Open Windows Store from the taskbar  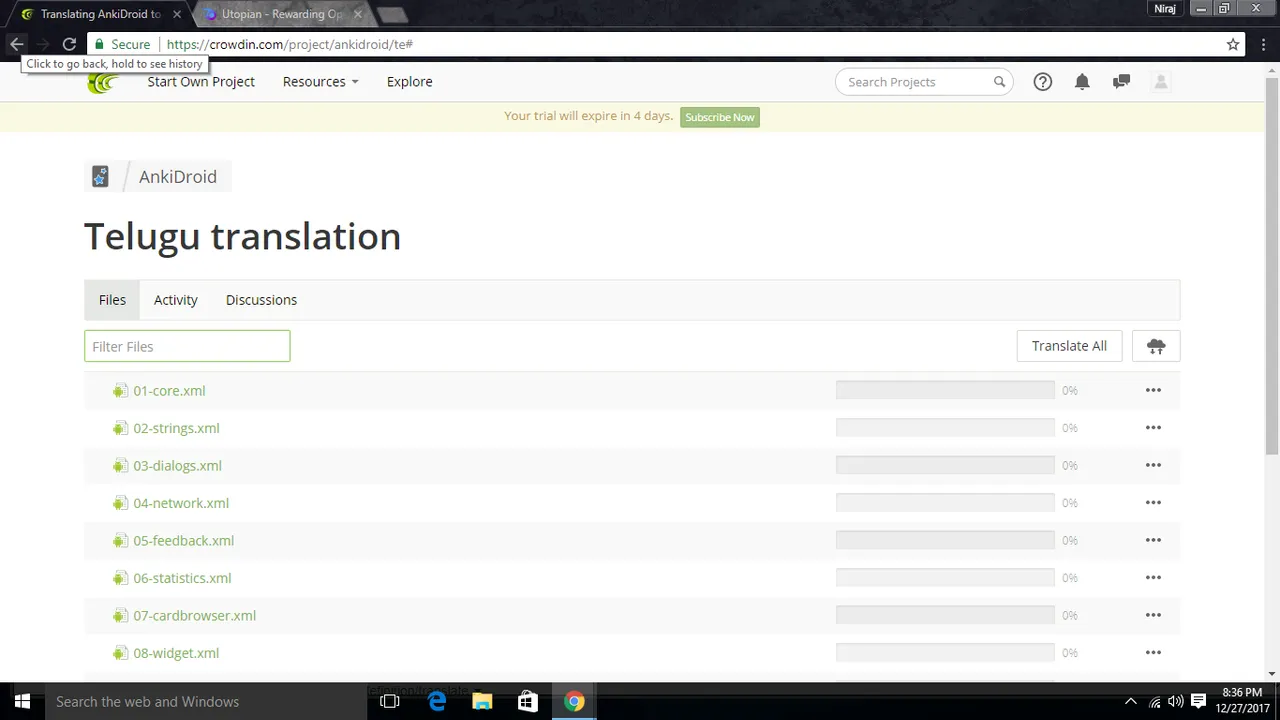pos(528,702)
